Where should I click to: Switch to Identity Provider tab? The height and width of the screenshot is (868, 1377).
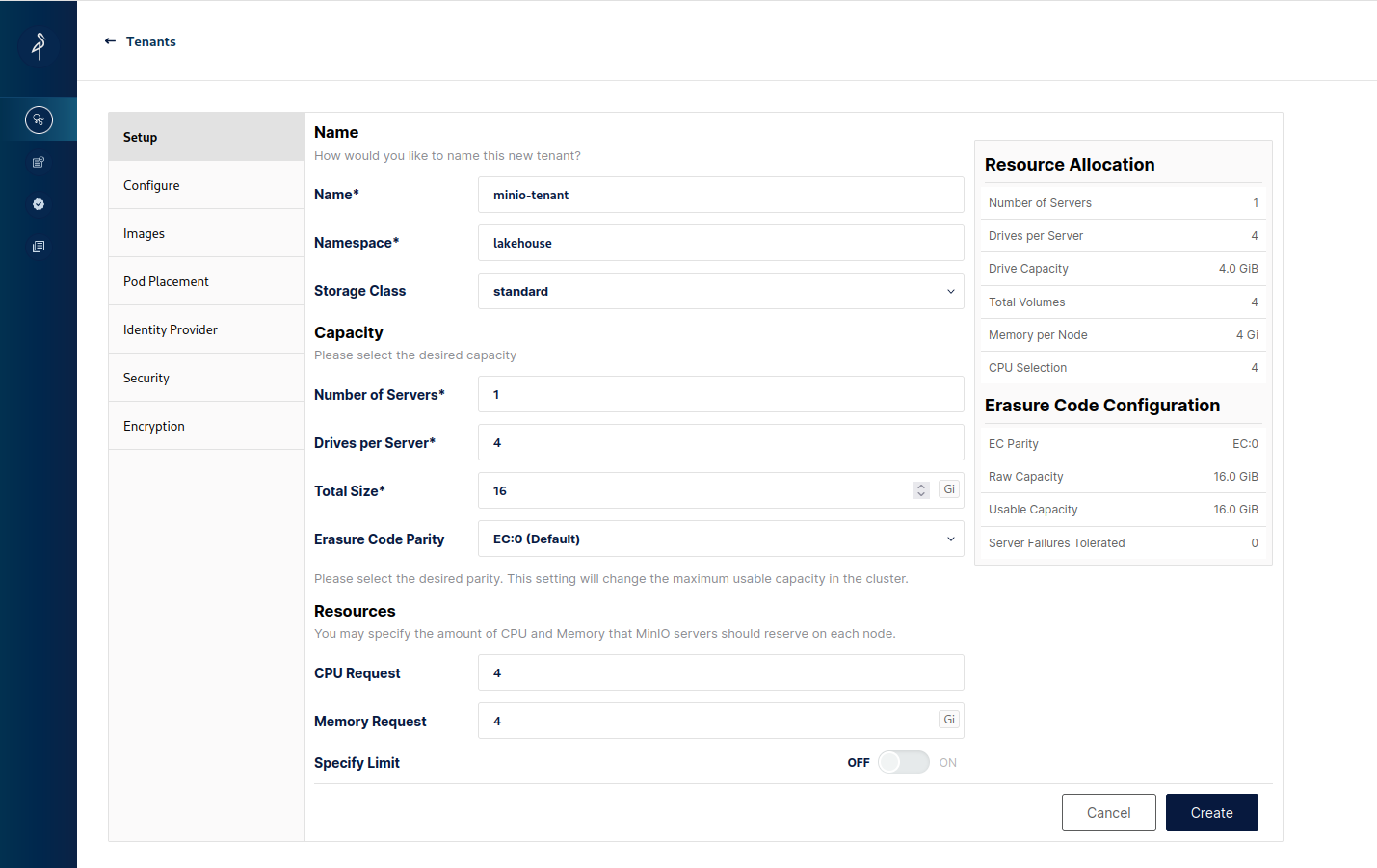tap(206, 329)
